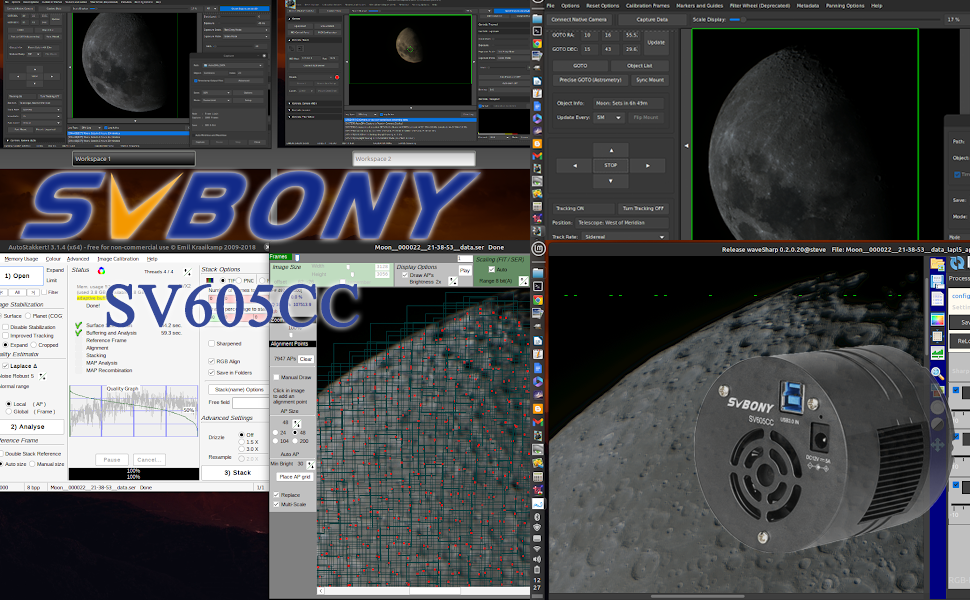Viewport: 970px width, 600px height.
Task: Open the Calibration Frames menu
Action: coord(648,6)
